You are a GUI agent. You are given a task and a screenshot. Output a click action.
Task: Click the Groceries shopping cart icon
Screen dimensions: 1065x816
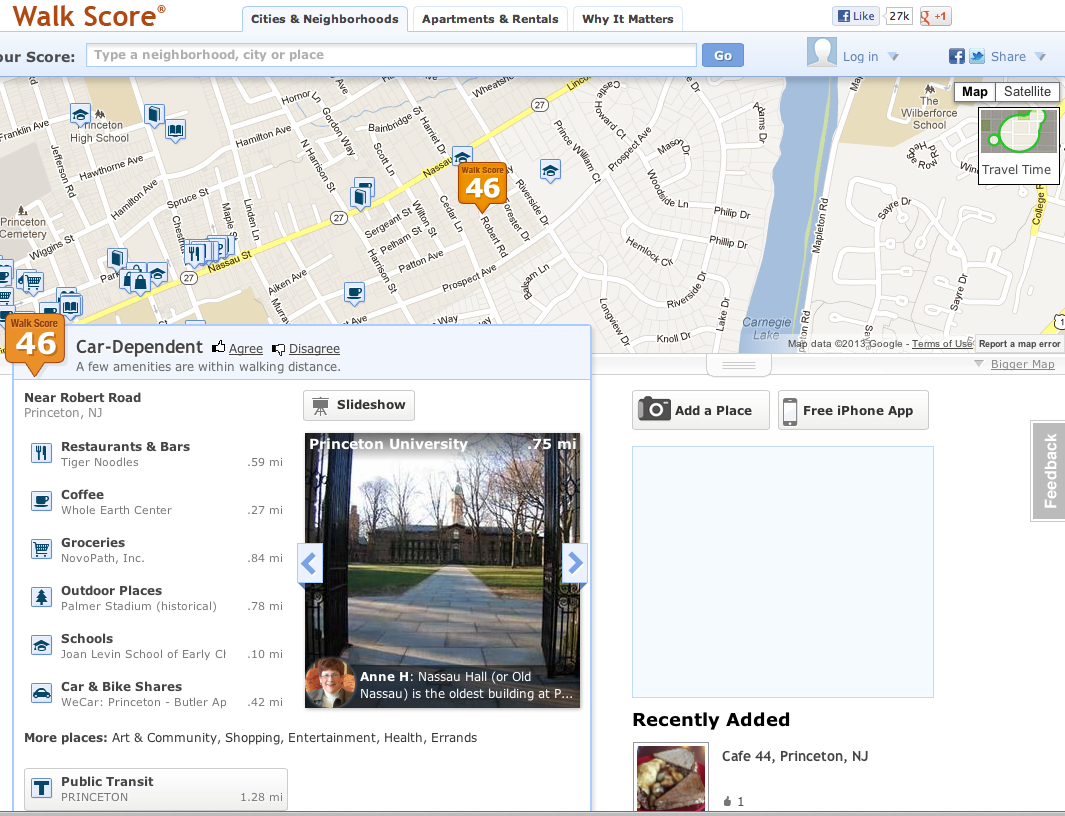(41, 549)
